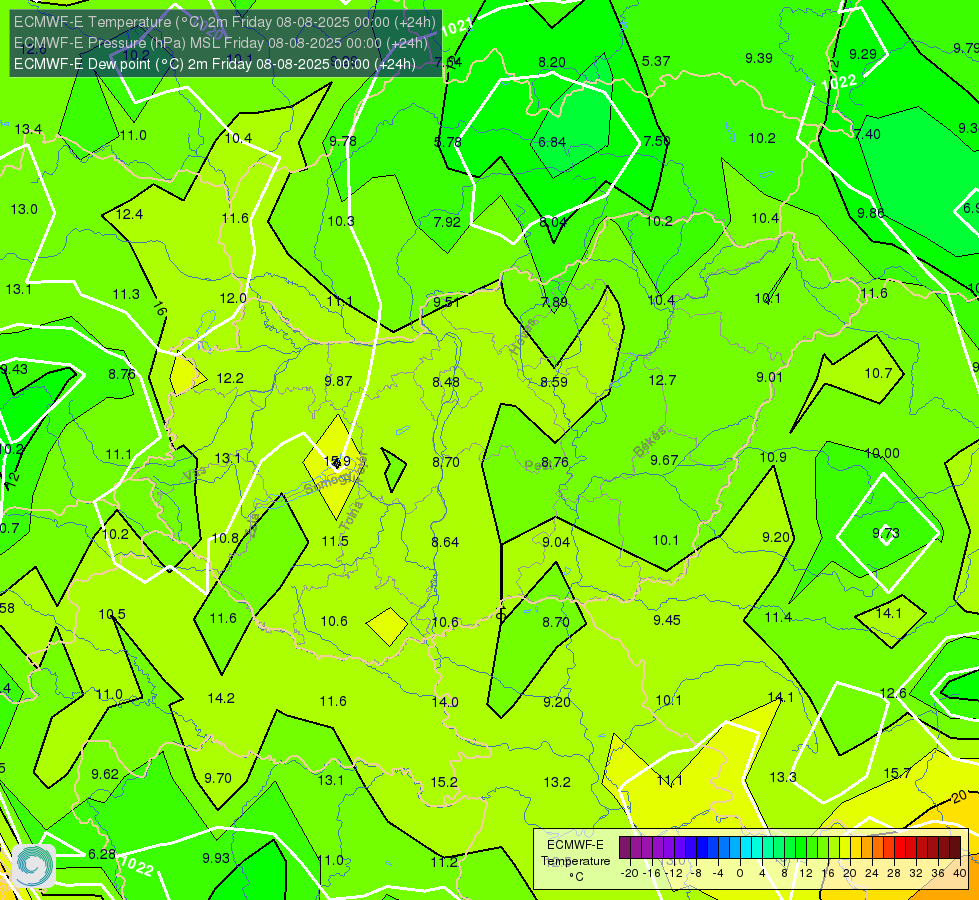Click the purple -20 swatch in the legend

tap(625, 848)
